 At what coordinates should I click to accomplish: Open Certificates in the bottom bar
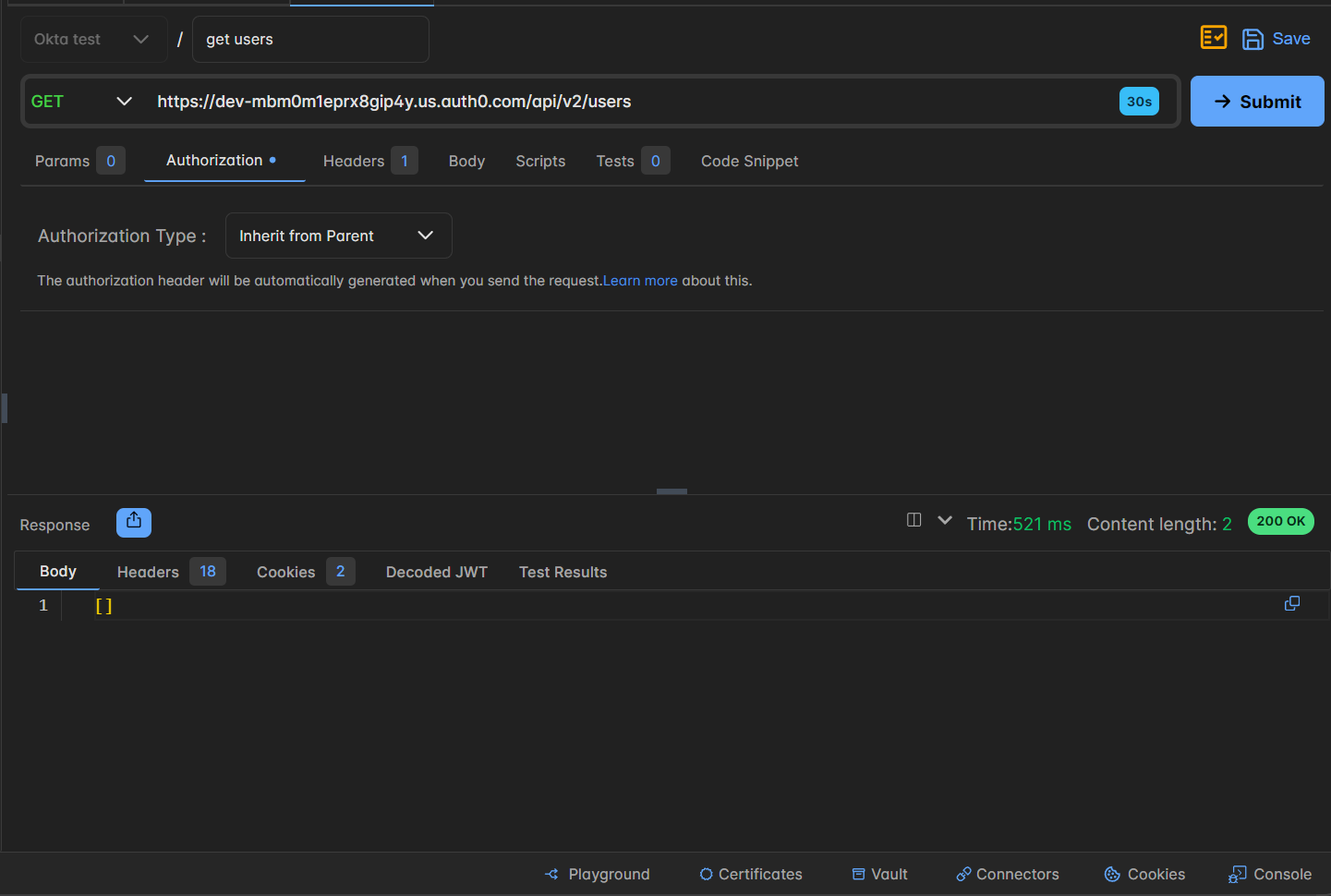tap(750, 874)
